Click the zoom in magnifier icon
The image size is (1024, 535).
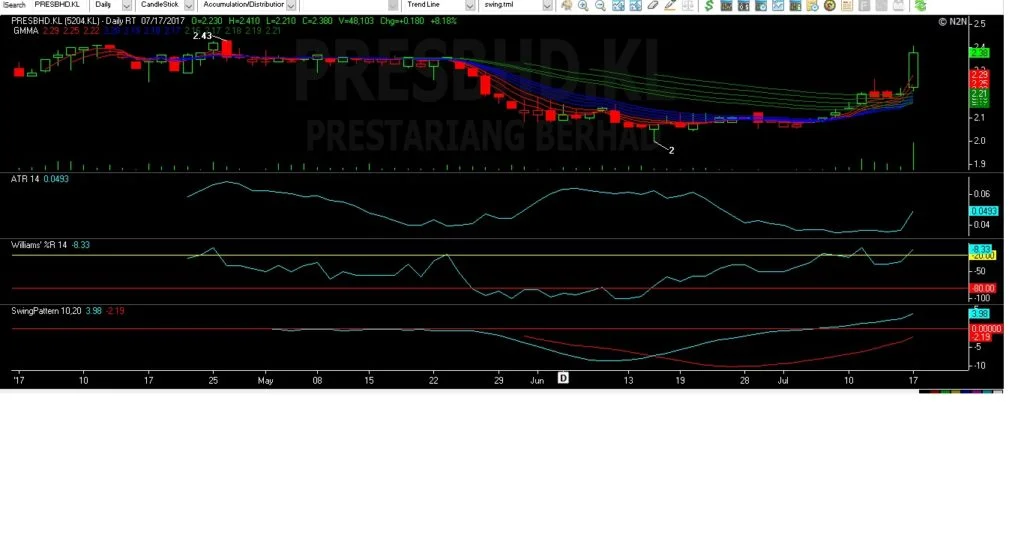tap(583, 5)
